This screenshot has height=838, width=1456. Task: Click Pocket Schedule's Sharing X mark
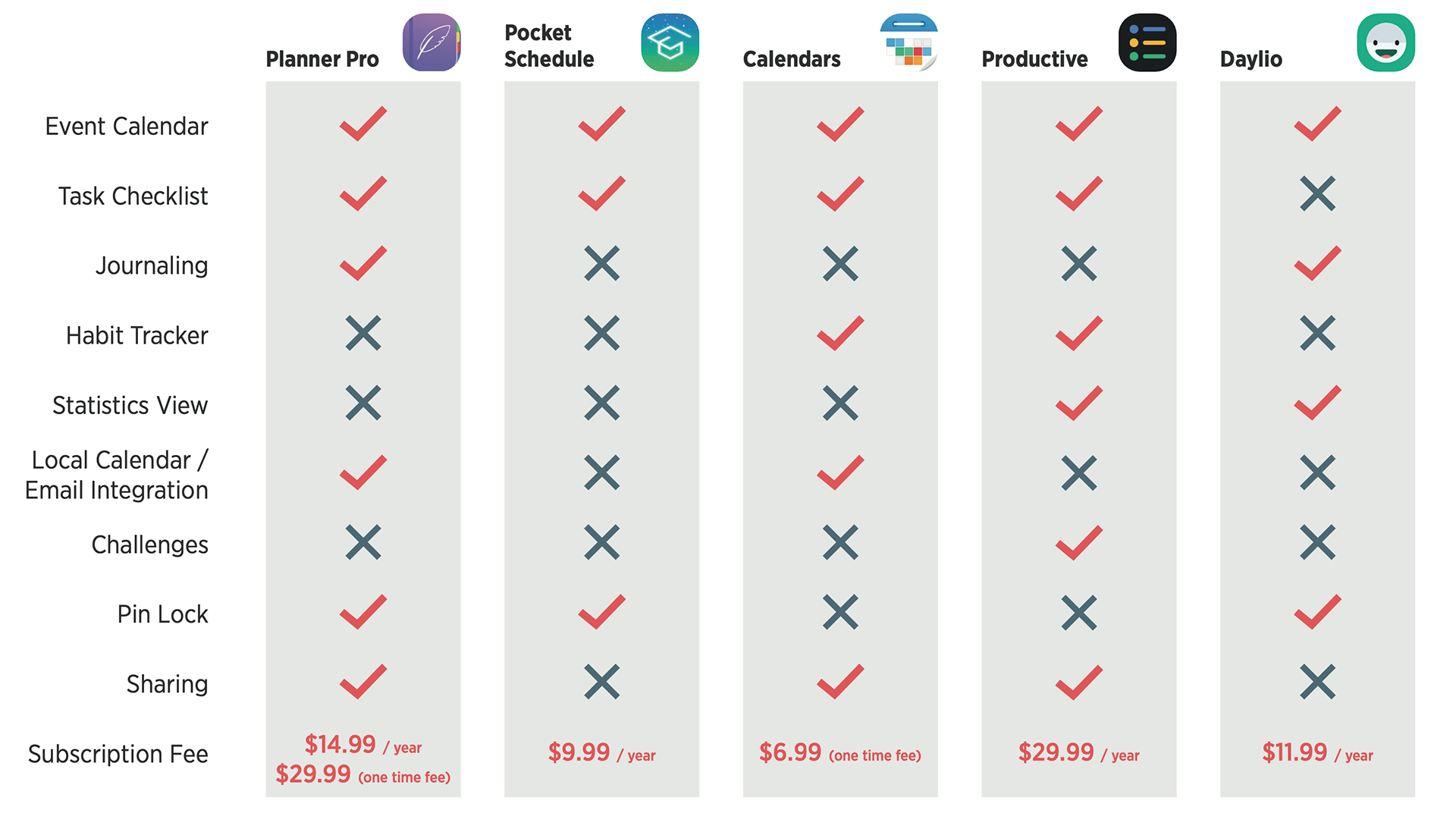pyautogui.click(x=602, y=682)
